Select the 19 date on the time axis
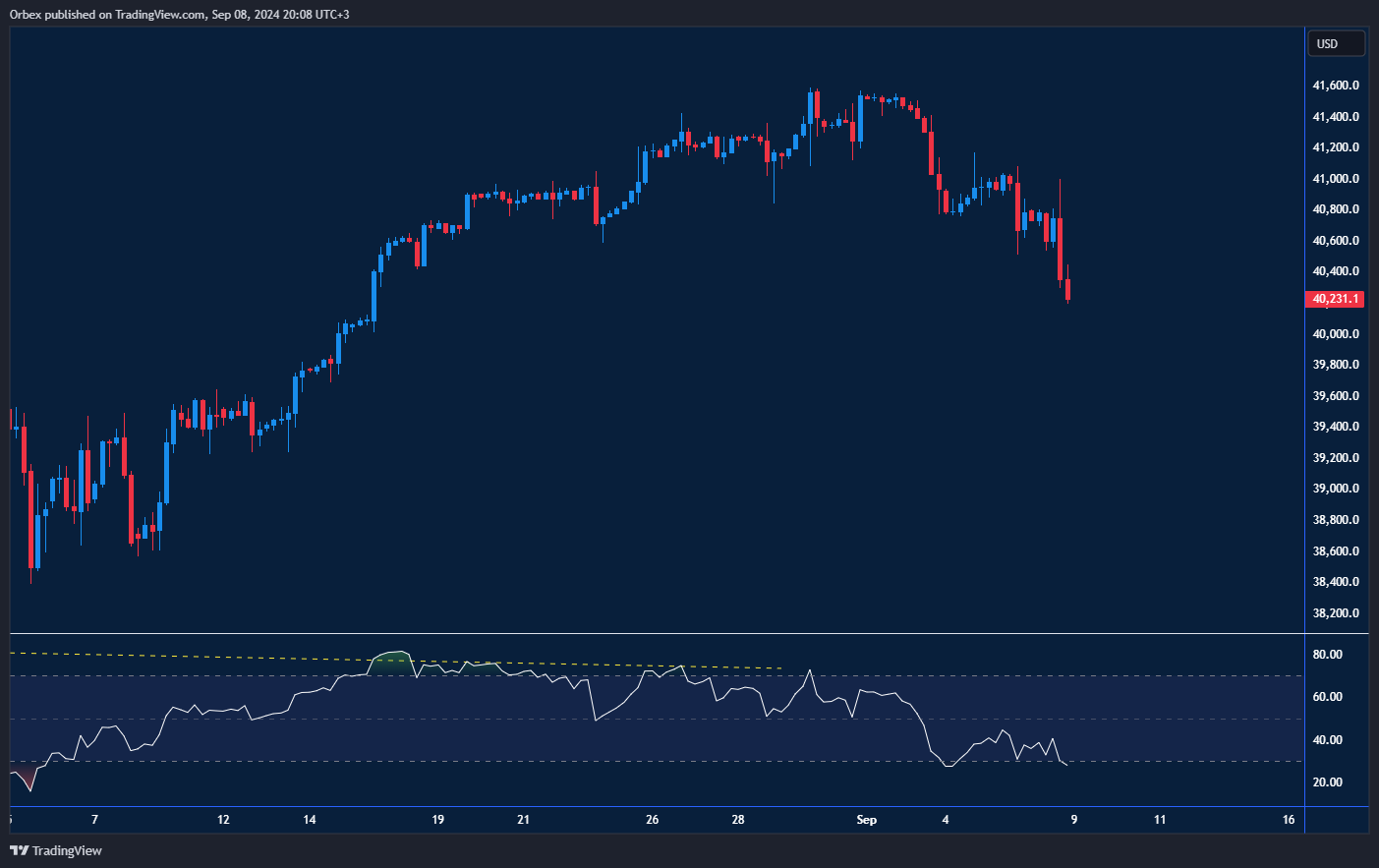 point(437,820)
